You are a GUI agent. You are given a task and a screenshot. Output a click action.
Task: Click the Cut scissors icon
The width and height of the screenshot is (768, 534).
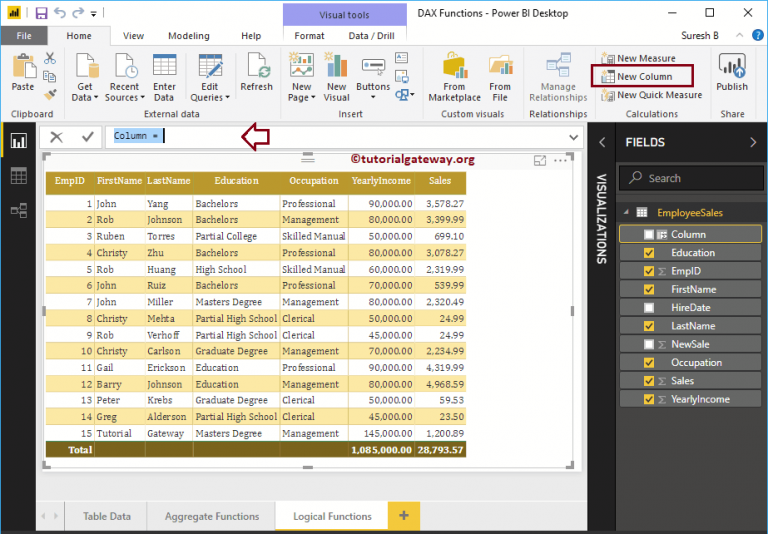point(49,58)
